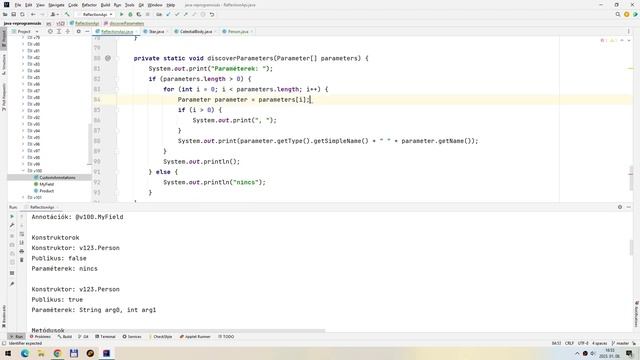Click the Build project hammer icon
640x360 pixels.
click(67, 14)
